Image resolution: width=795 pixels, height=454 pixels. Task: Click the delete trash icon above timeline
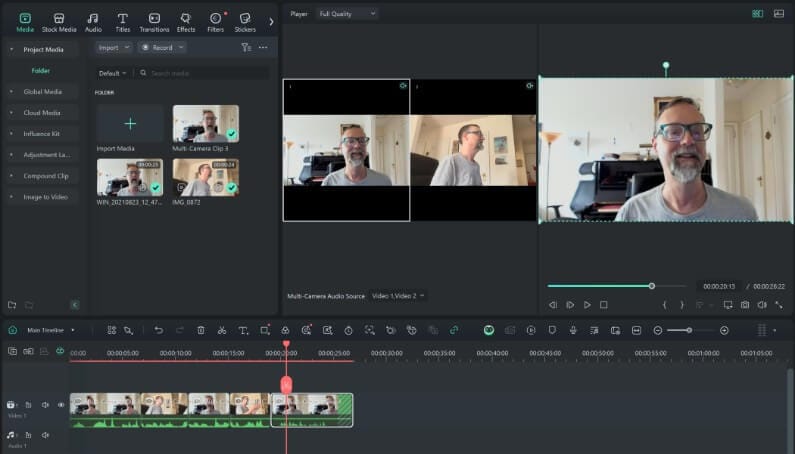tap(201, 330)
